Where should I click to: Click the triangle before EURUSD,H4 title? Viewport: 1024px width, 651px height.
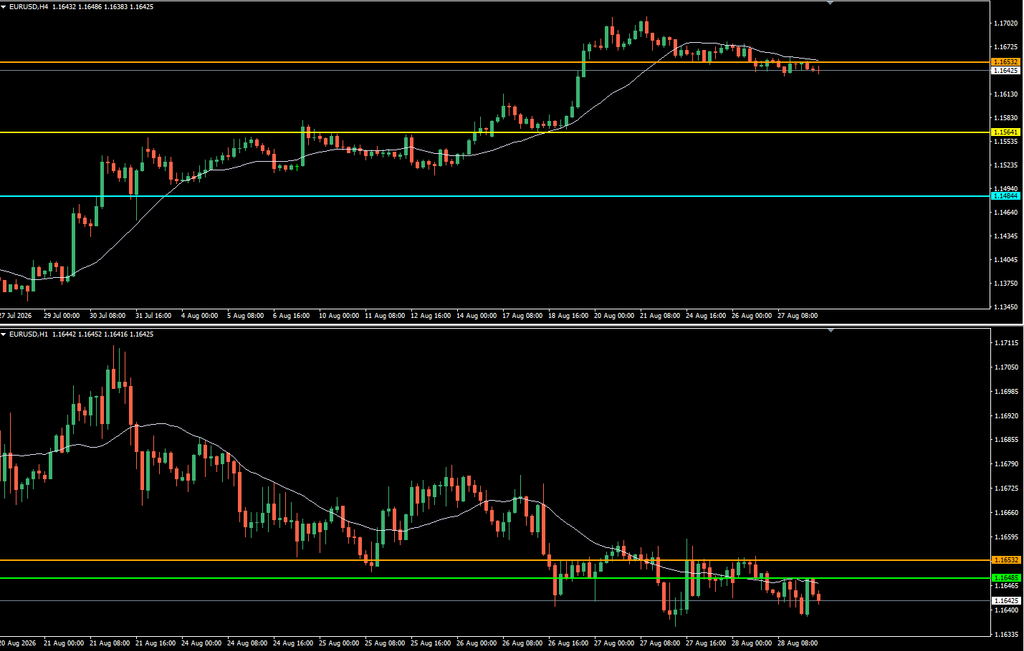tap(4, 7)
